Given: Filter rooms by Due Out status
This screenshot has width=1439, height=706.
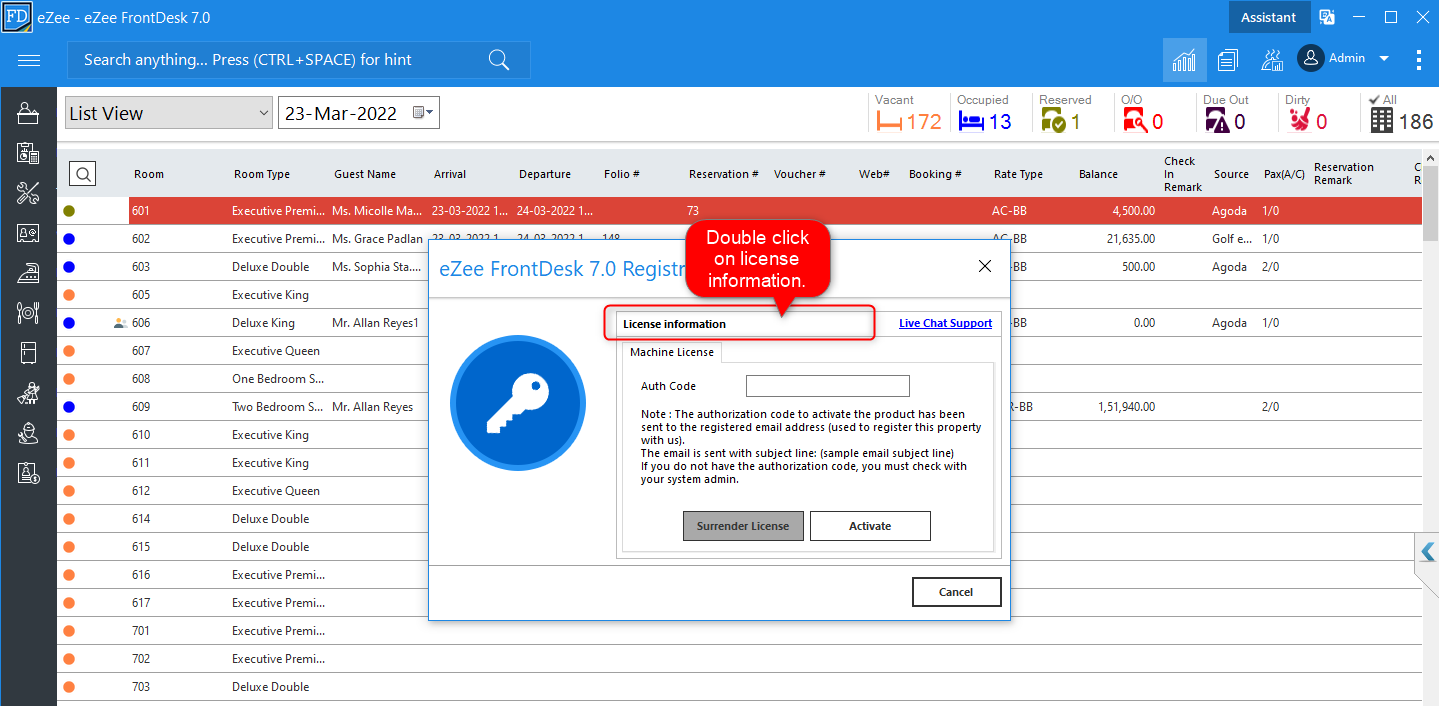Looking at the screenshot, I should coord(1226,114).
